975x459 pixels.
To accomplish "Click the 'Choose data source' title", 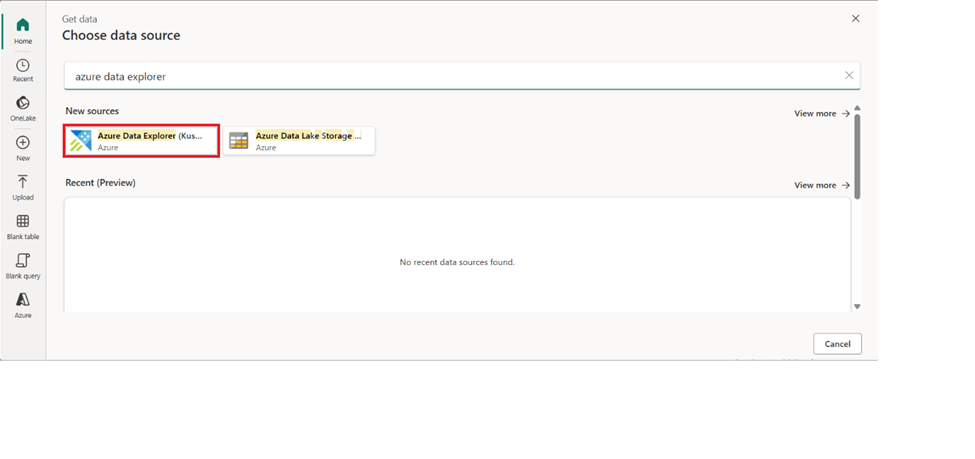I will pyautogui.click(x=121, y=35).
